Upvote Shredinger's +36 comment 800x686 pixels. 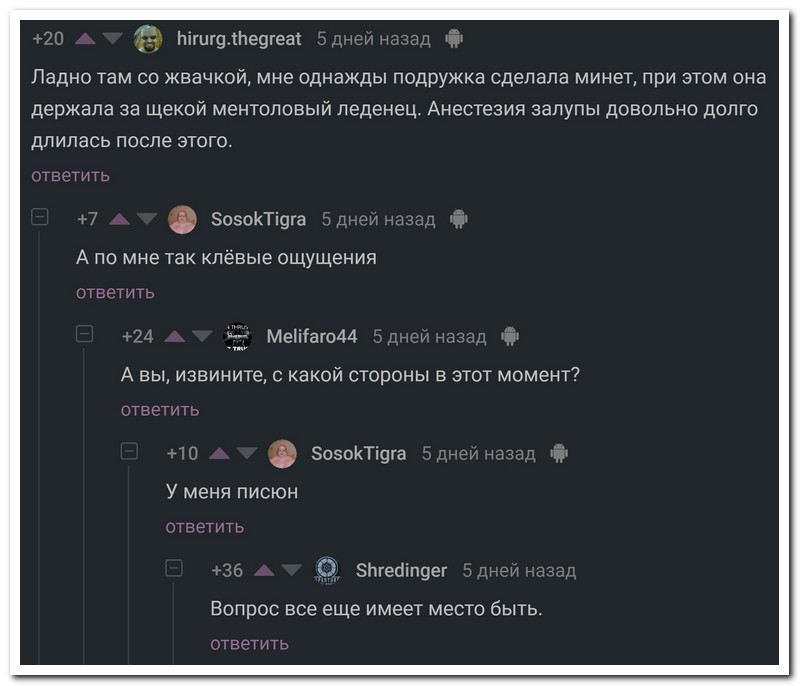(x=265, y=570)
